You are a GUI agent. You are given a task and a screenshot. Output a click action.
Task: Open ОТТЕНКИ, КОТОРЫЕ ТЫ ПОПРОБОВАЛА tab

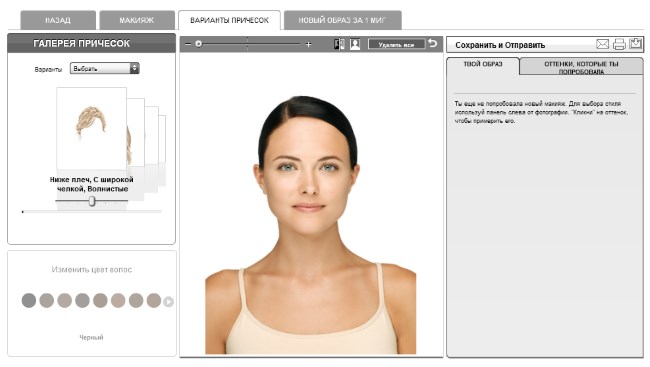(x=581, y=67)
